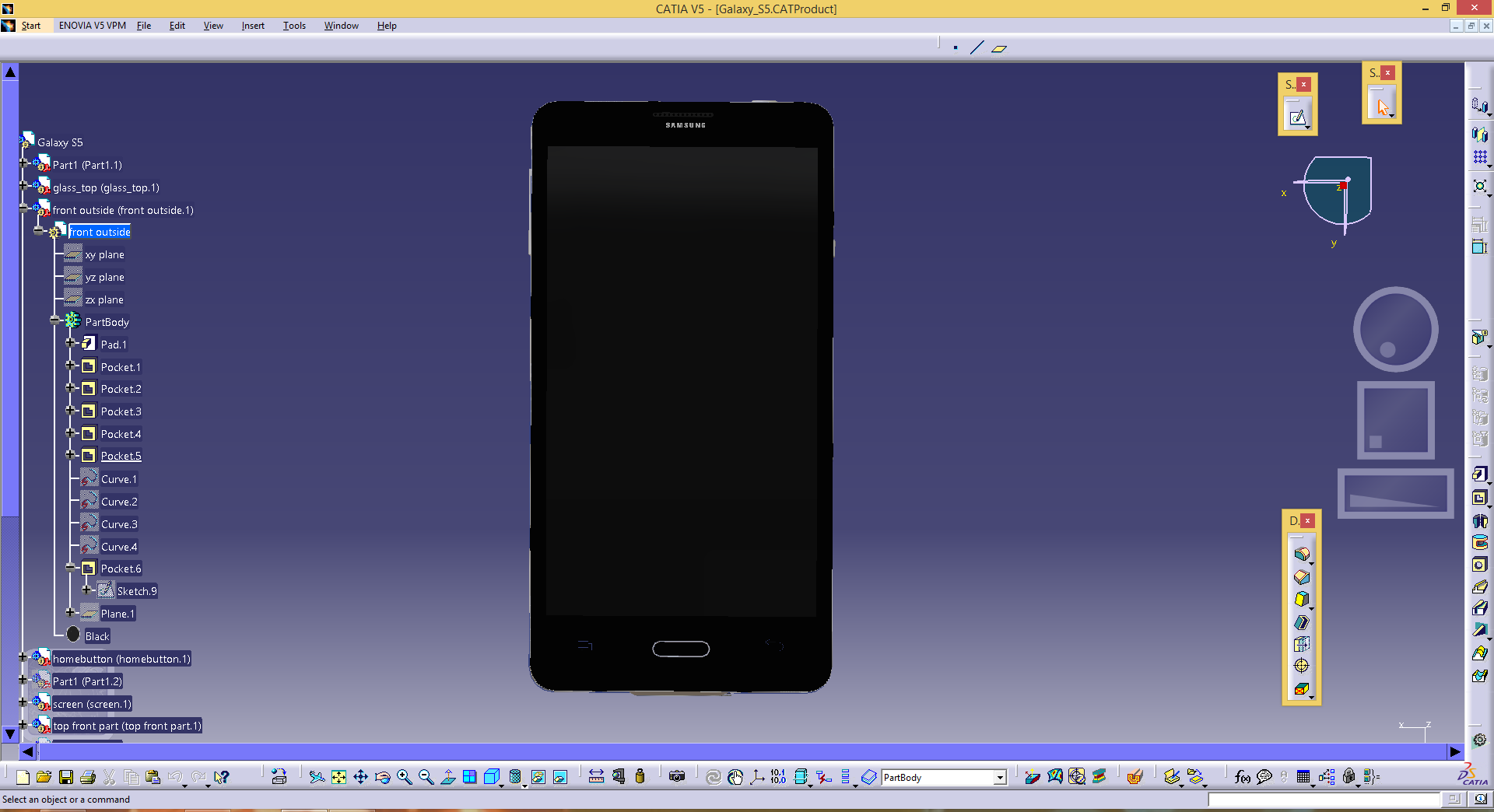Select the Black material node

click(x=97, y=636)
